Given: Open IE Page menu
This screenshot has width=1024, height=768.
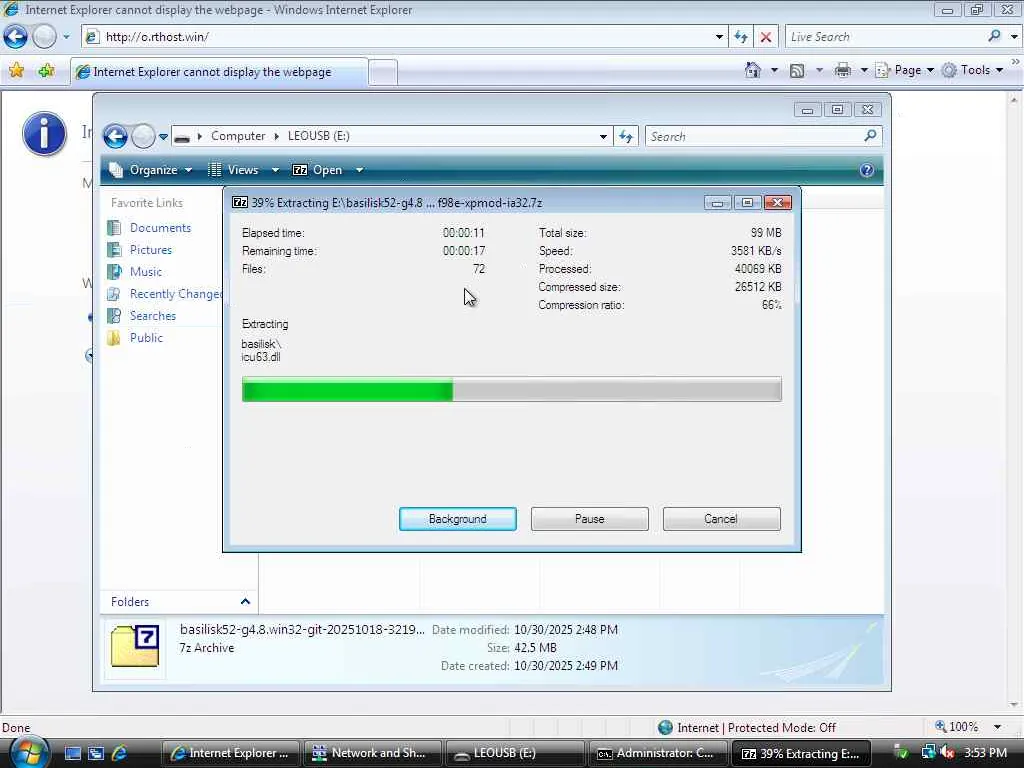Looking at the screenshot, I should click(904, 70).
